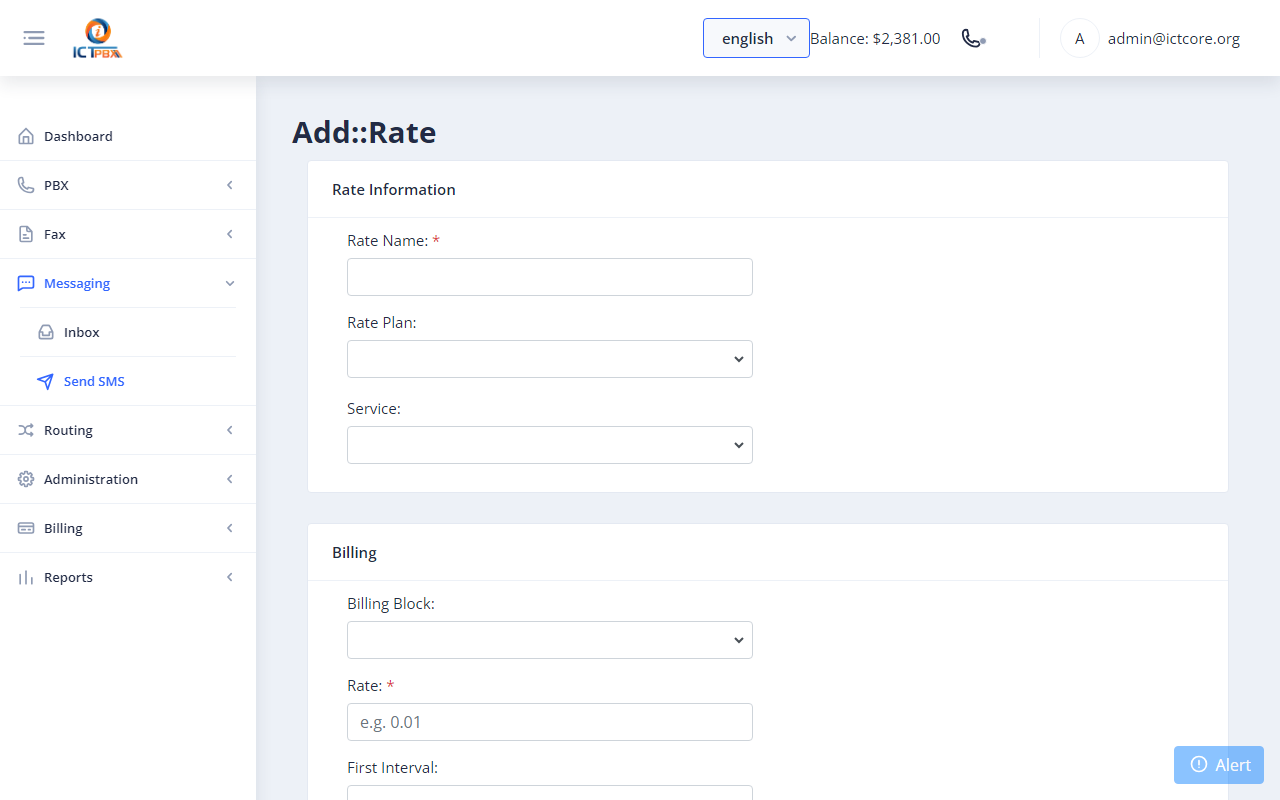Click the Alert button

[x=1219, y=765]
